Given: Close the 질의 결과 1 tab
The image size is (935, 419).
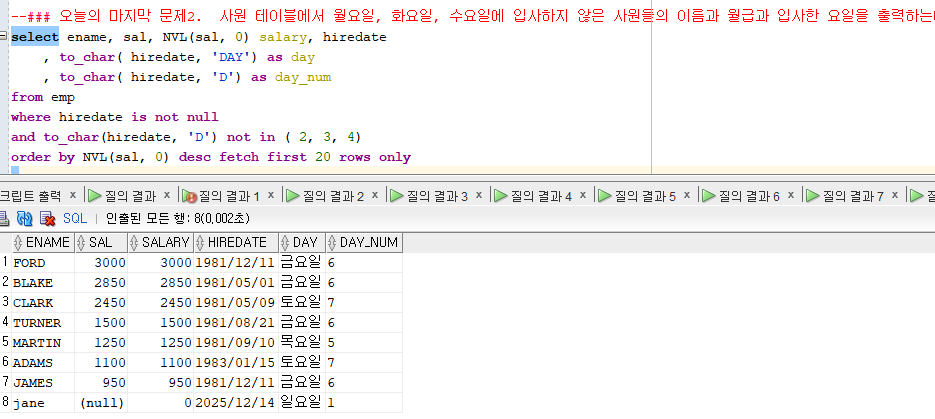Looking at the screenshot, I should pyautogui.click(x=271, y=194).
